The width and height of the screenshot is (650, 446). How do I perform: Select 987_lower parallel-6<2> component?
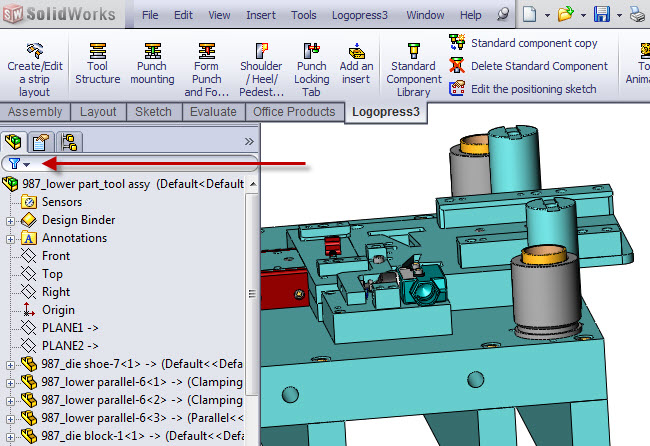(132, 400)
